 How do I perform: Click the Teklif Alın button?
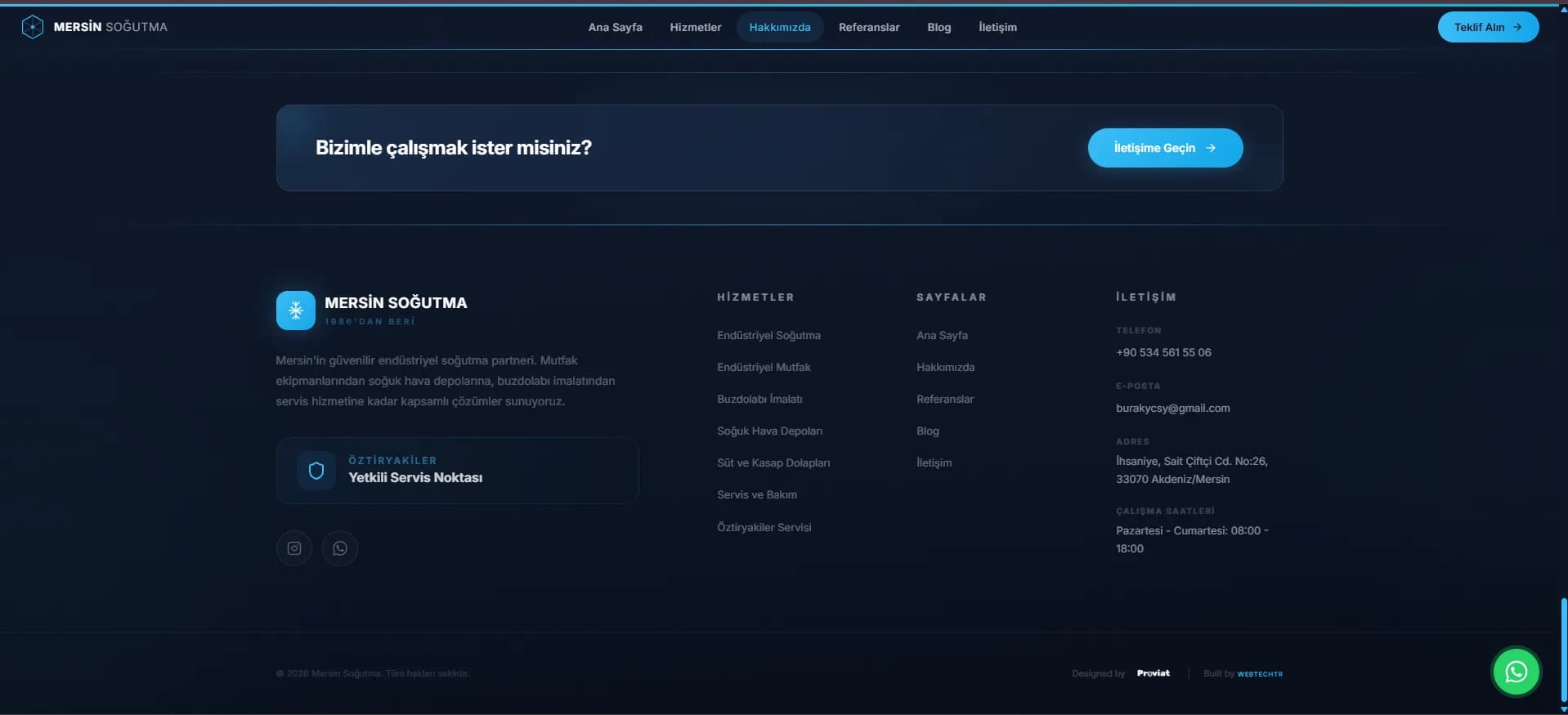[x=1489, y=27]
